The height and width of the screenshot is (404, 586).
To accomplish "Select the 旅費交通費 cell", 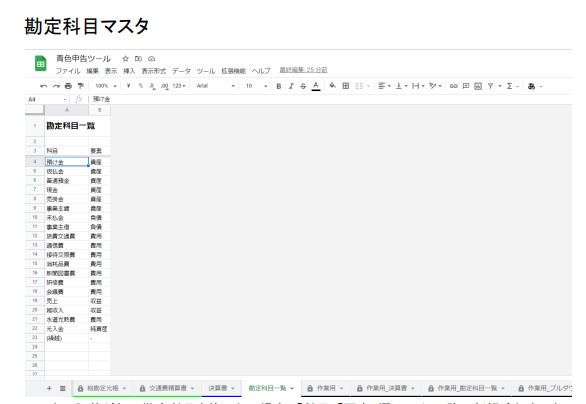I will point(67,236).
